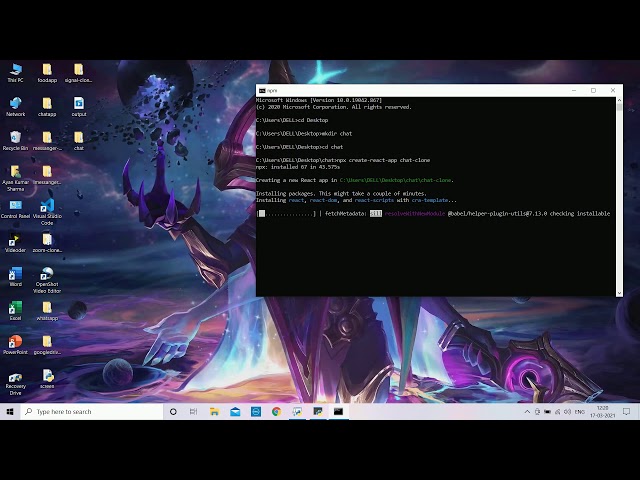Image resolution: width=640 pixels, height=480 pixels.
Task: Select the signal-clone folder icon
Action: 78,73
